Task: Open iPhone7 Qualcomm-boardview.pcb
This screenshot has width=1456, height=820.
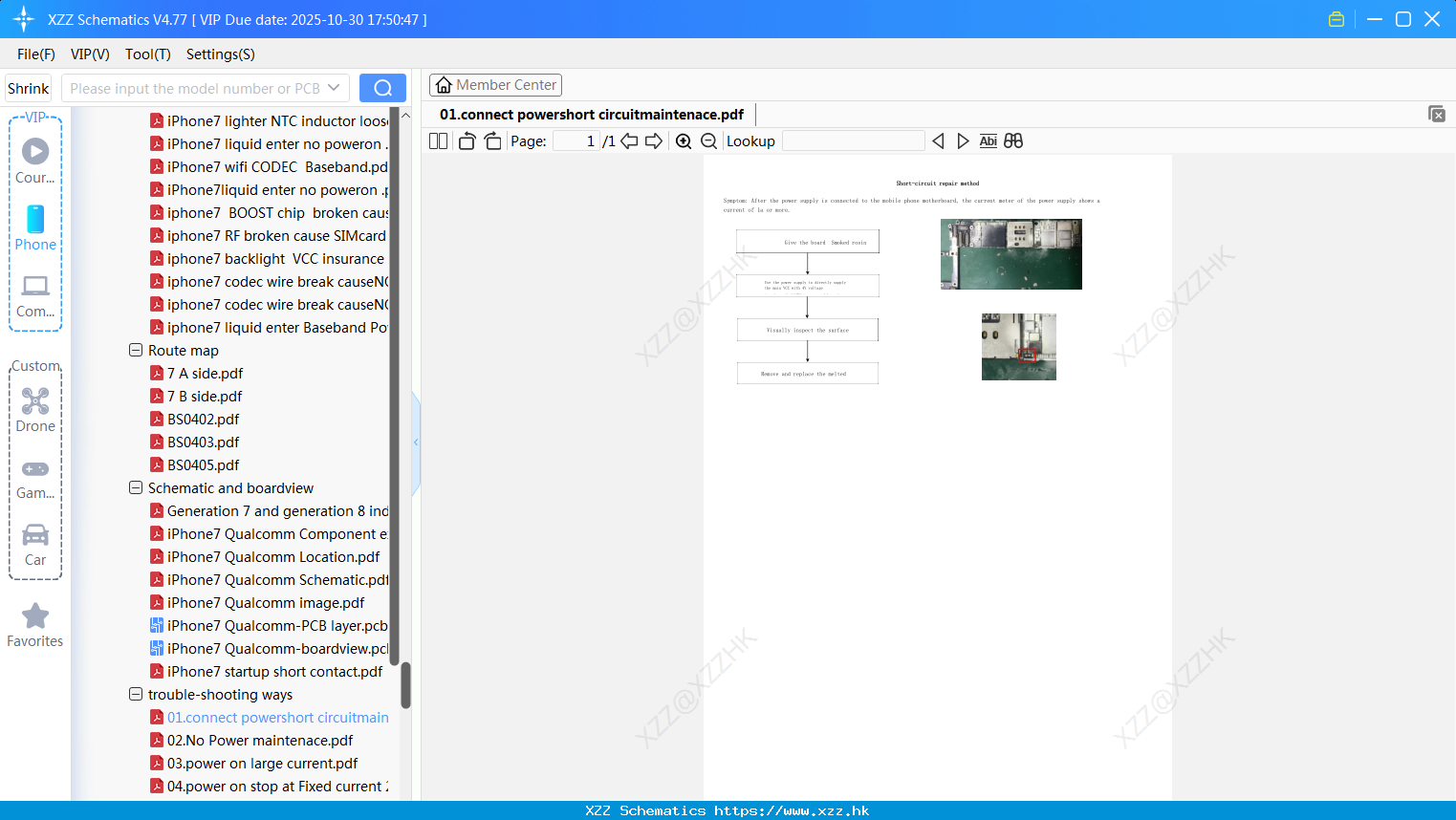Action: point(270,649)
